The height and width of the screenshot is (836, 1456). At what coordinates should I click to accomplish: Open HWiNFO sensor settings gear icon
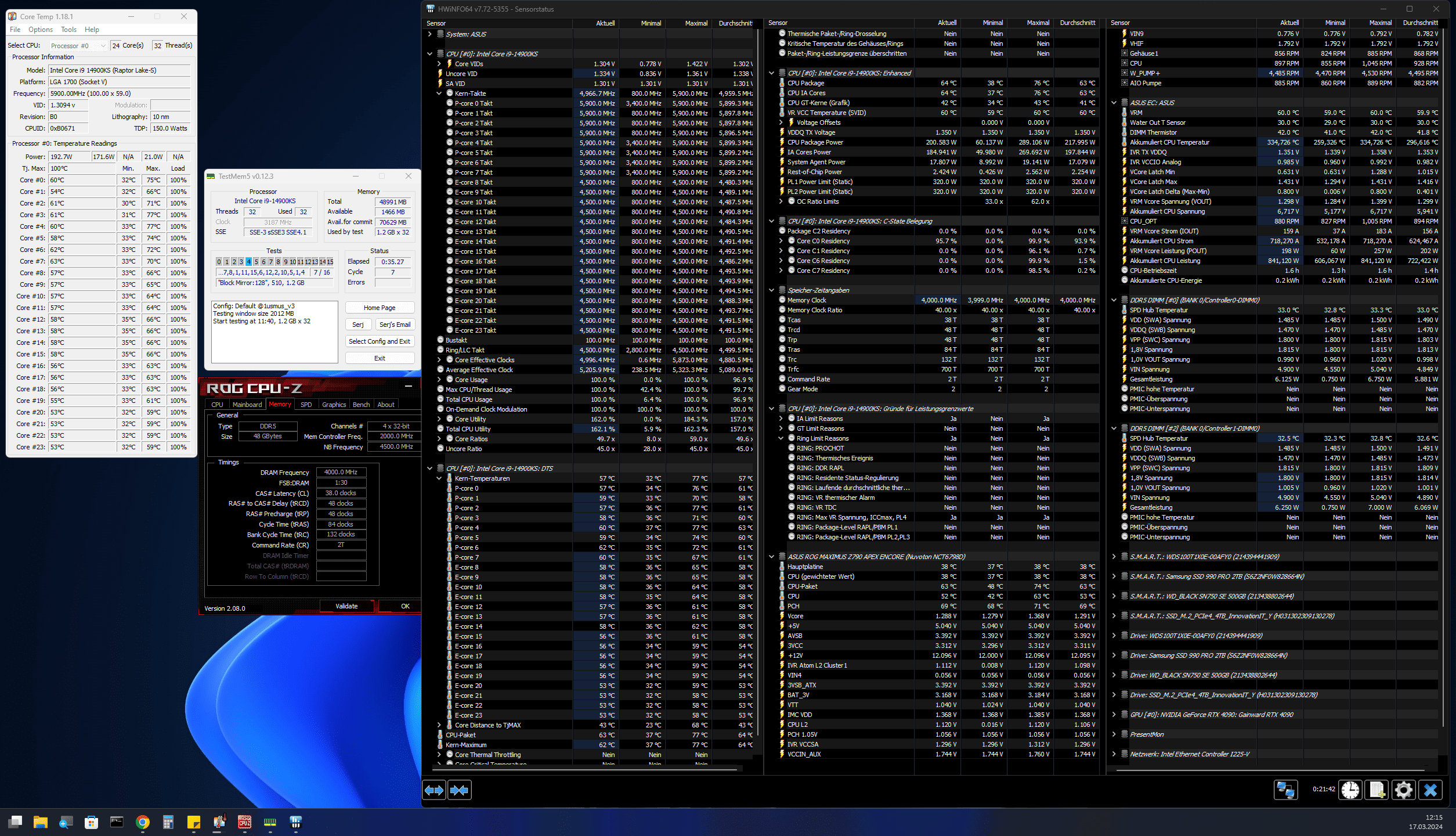tap(1403, 790)
